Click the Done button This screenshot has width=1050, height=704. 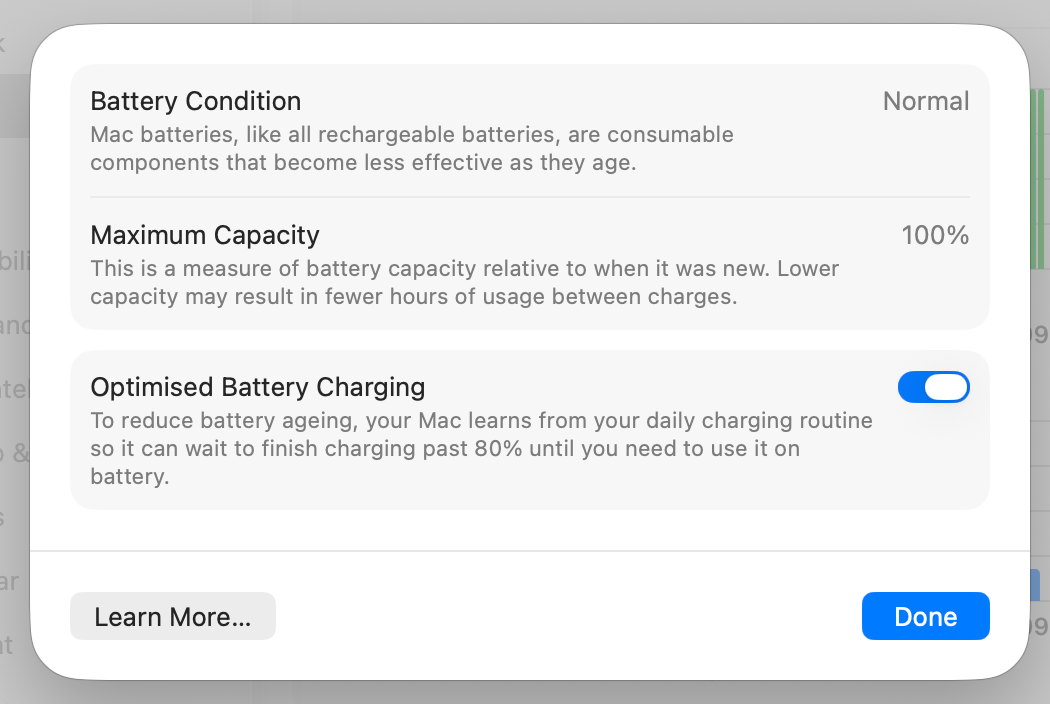click(x=925, y=616)
